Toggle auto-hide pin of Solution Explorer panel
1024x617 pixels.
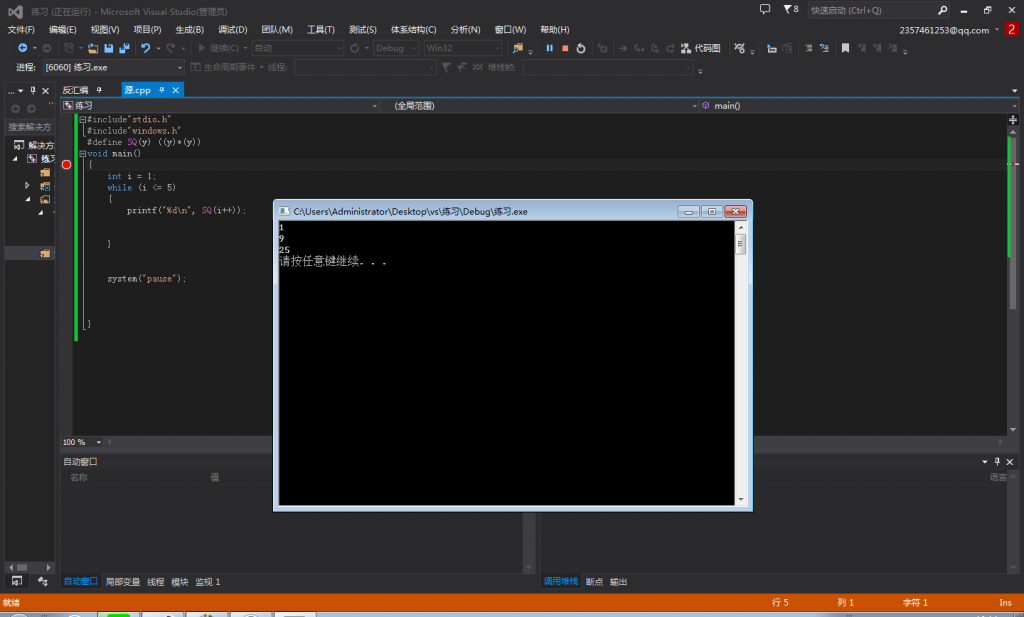coord(33,91)
